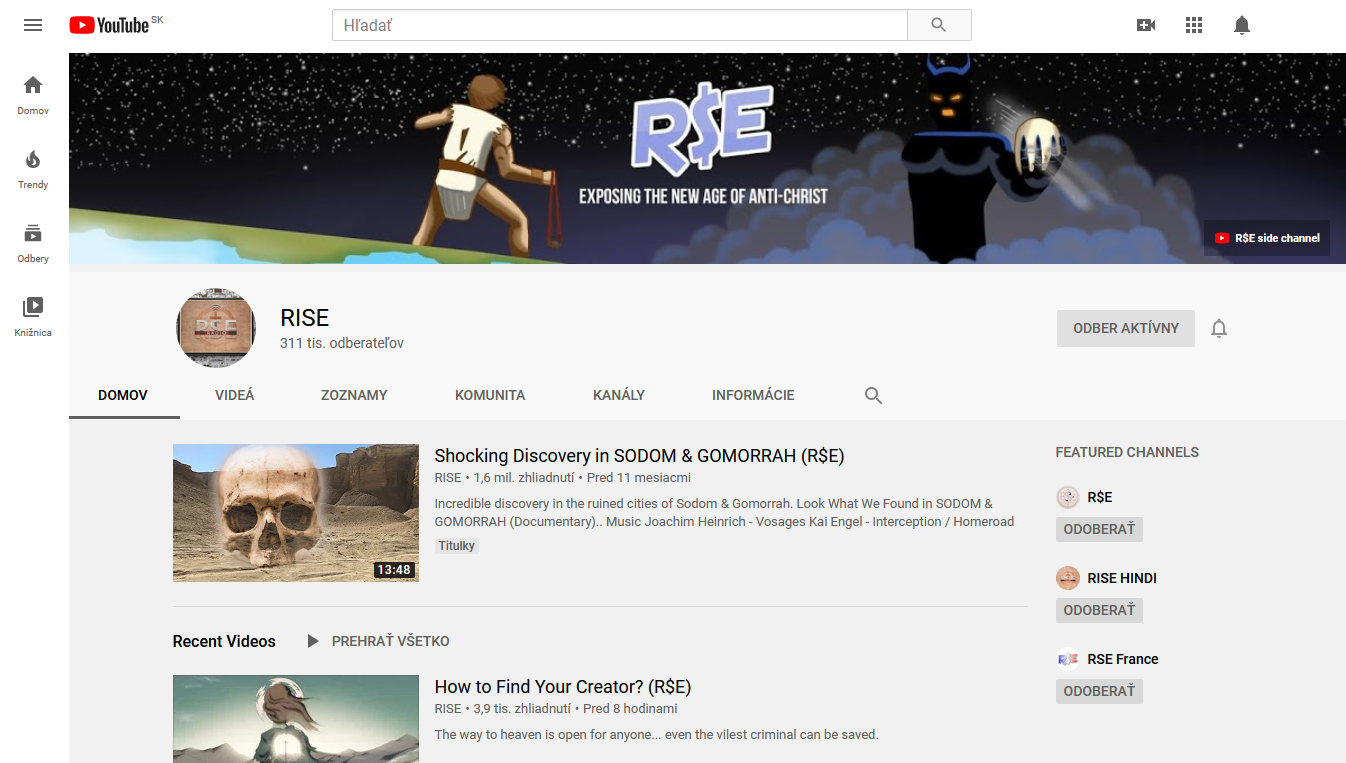Click the Odber aktívny button
Viewport: 1346px width, 763px height.
(x=1126, y=328)
